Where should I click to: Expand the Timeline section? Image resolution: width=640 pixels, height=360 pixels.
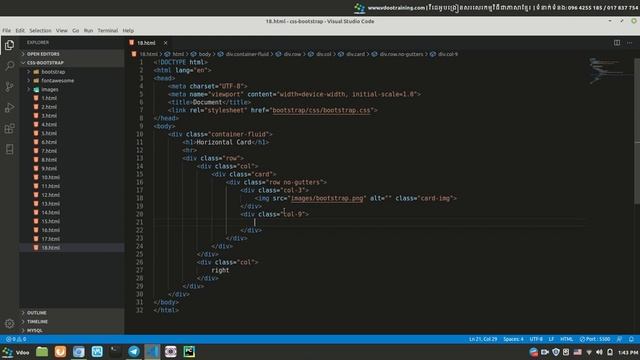point(71,322)
